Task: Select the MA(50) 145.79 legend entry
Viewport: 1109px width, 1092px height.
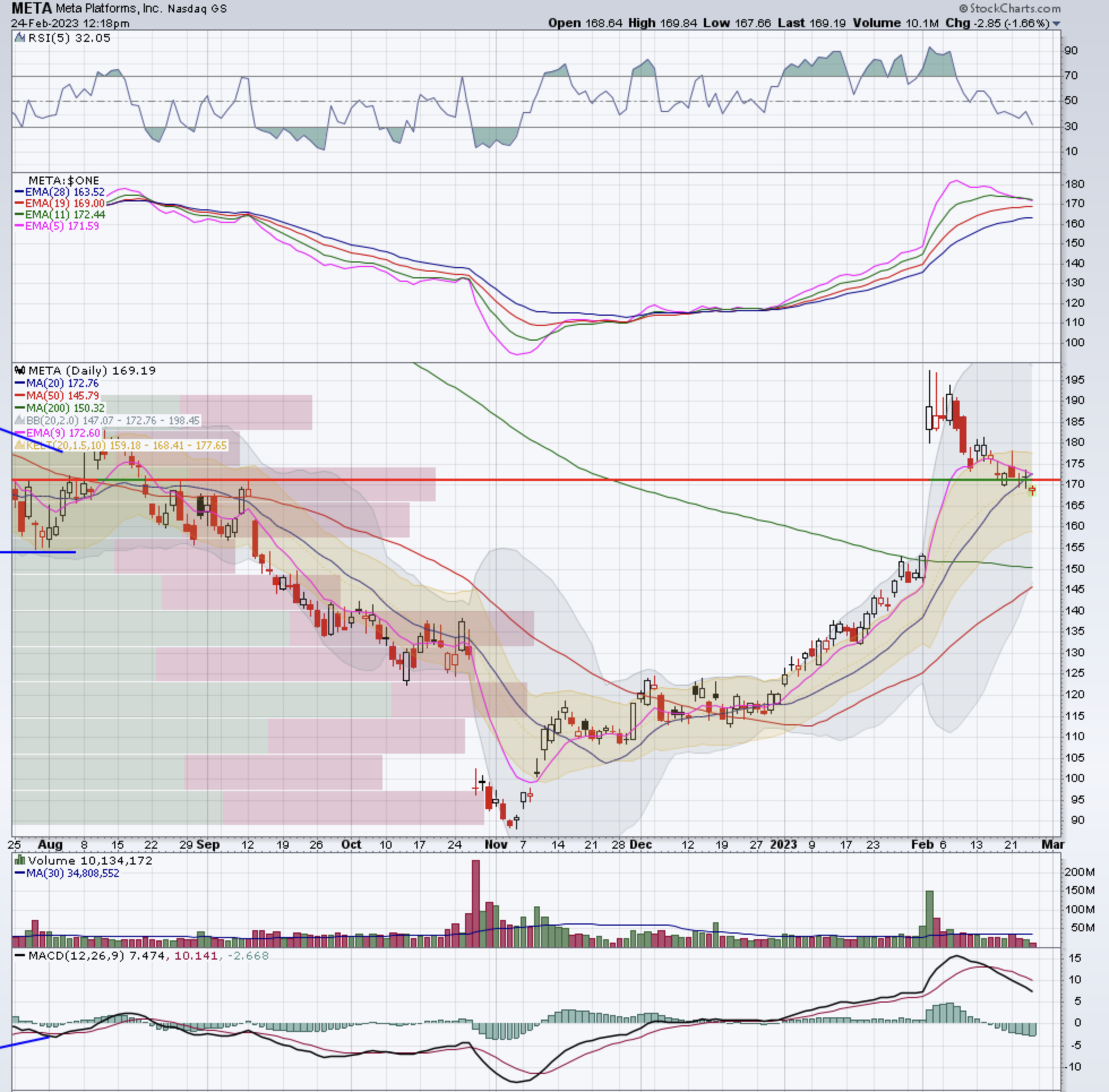Action: pos(57,395)
